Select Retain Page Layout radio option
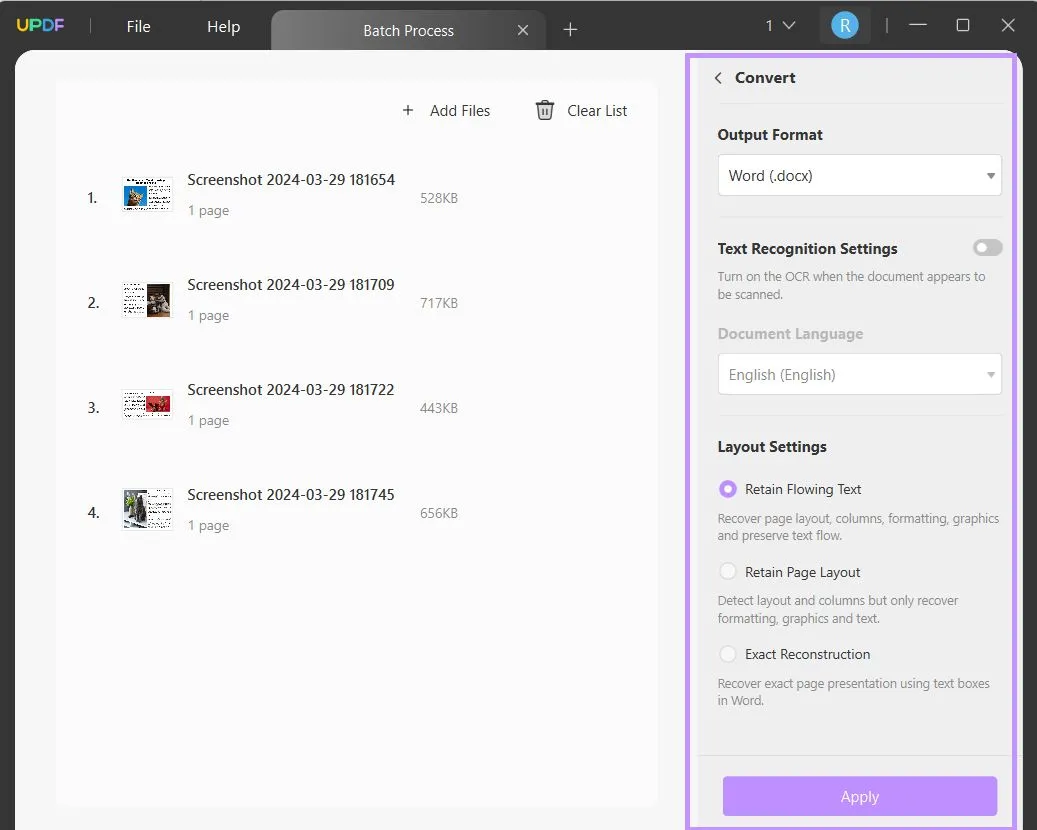1037x830 pixels. click(x=727, y=571)
